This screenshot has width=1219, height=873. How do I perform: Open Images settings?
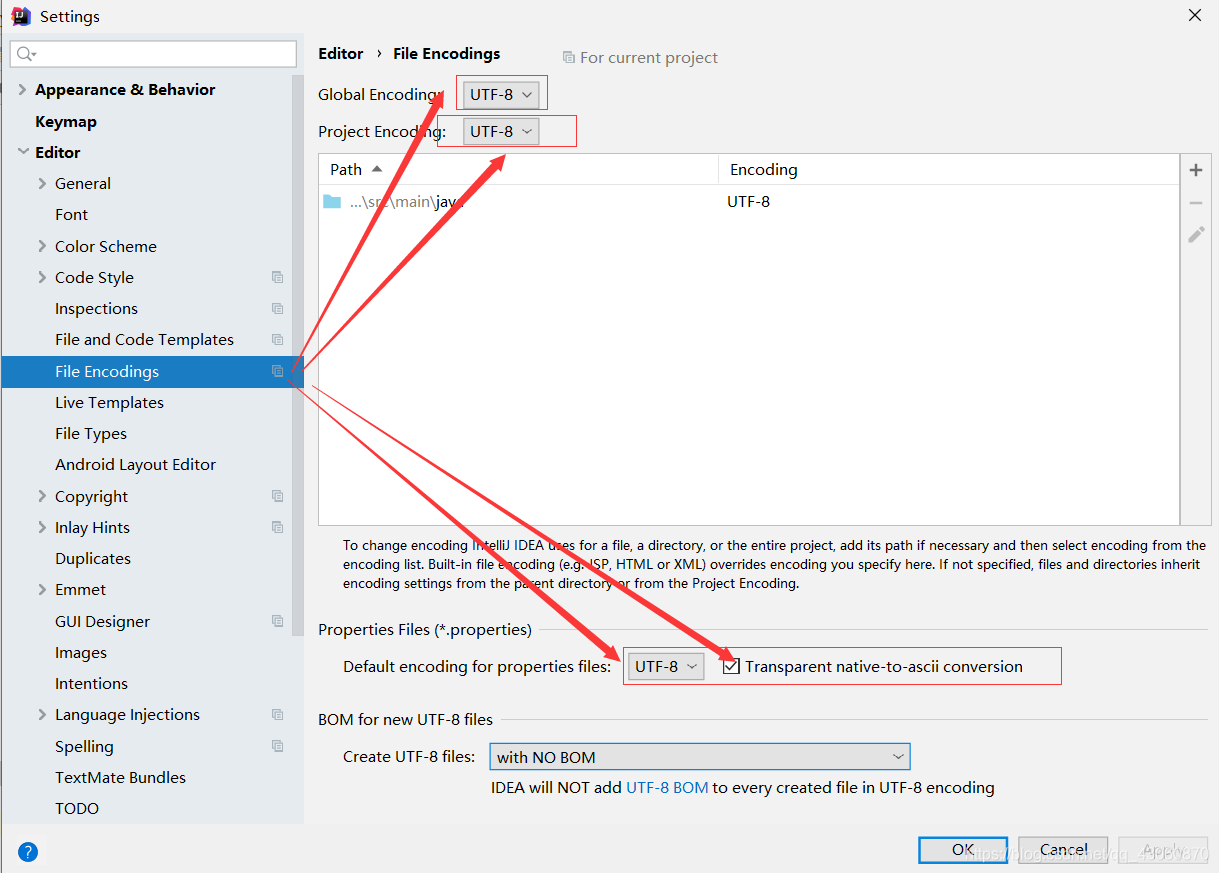pos(81,652)
